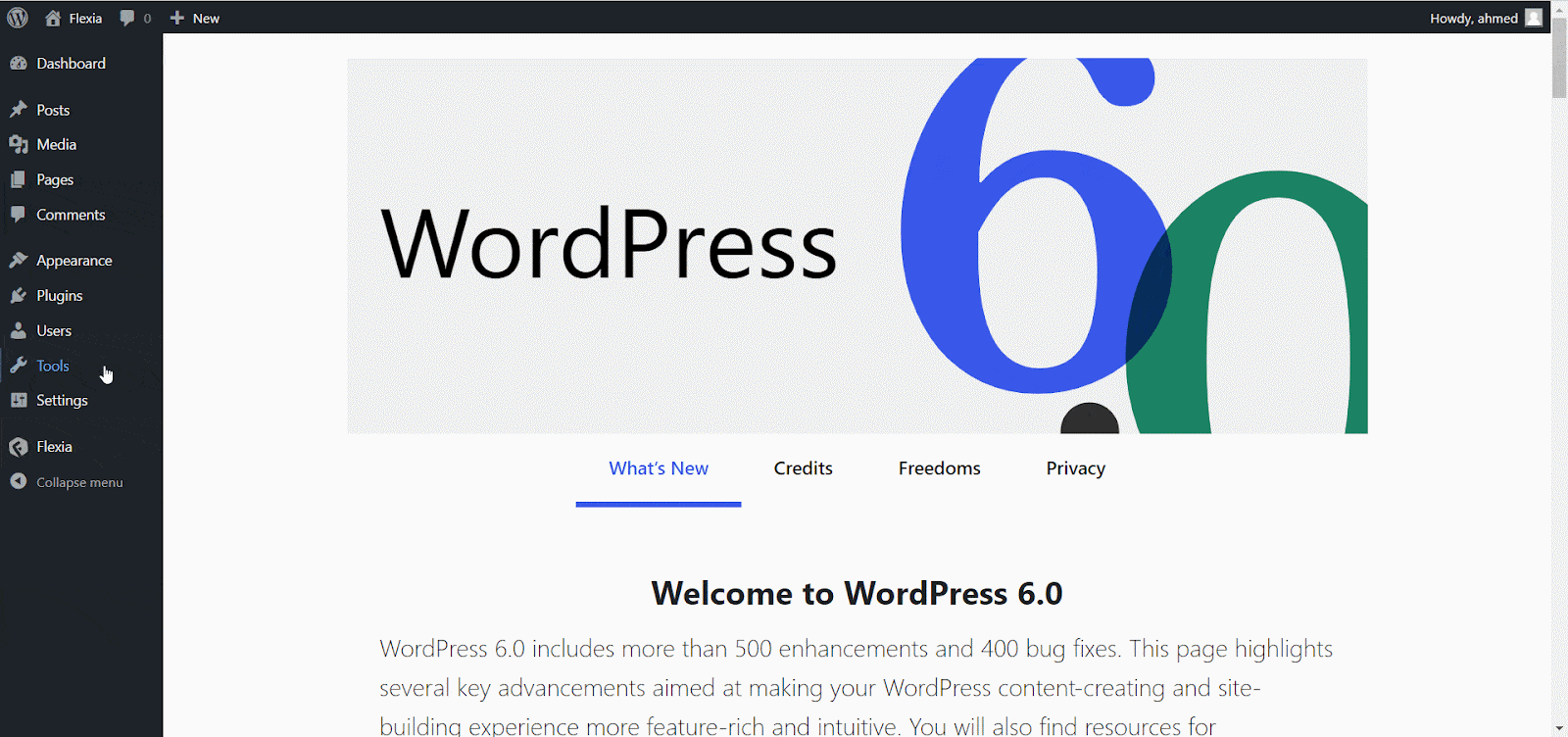Click the Plugins plug icon
Image resolution: width=1568 pixels, height=737 pixels.
[18, 295]
